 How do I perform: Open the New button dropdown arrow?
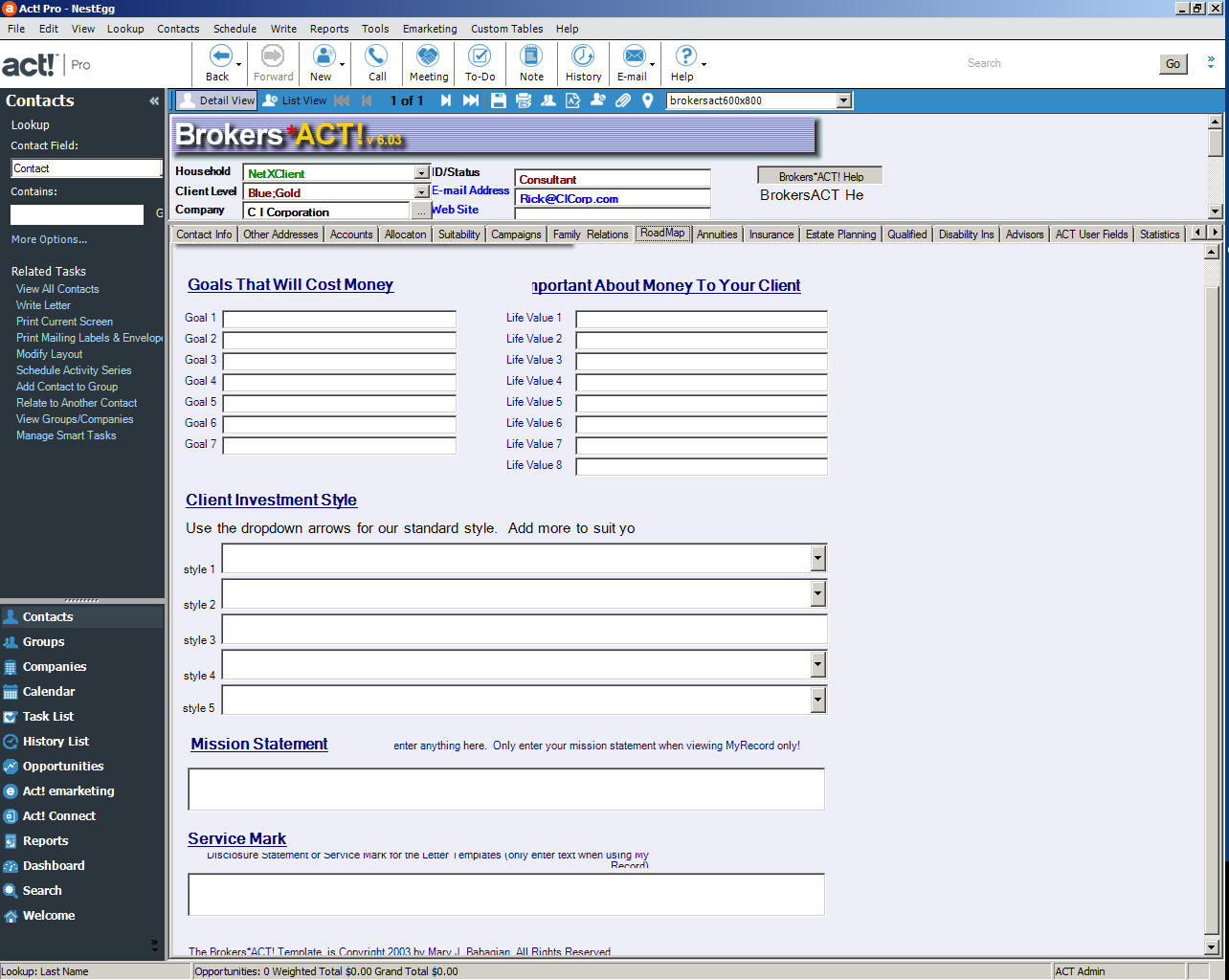343,66
